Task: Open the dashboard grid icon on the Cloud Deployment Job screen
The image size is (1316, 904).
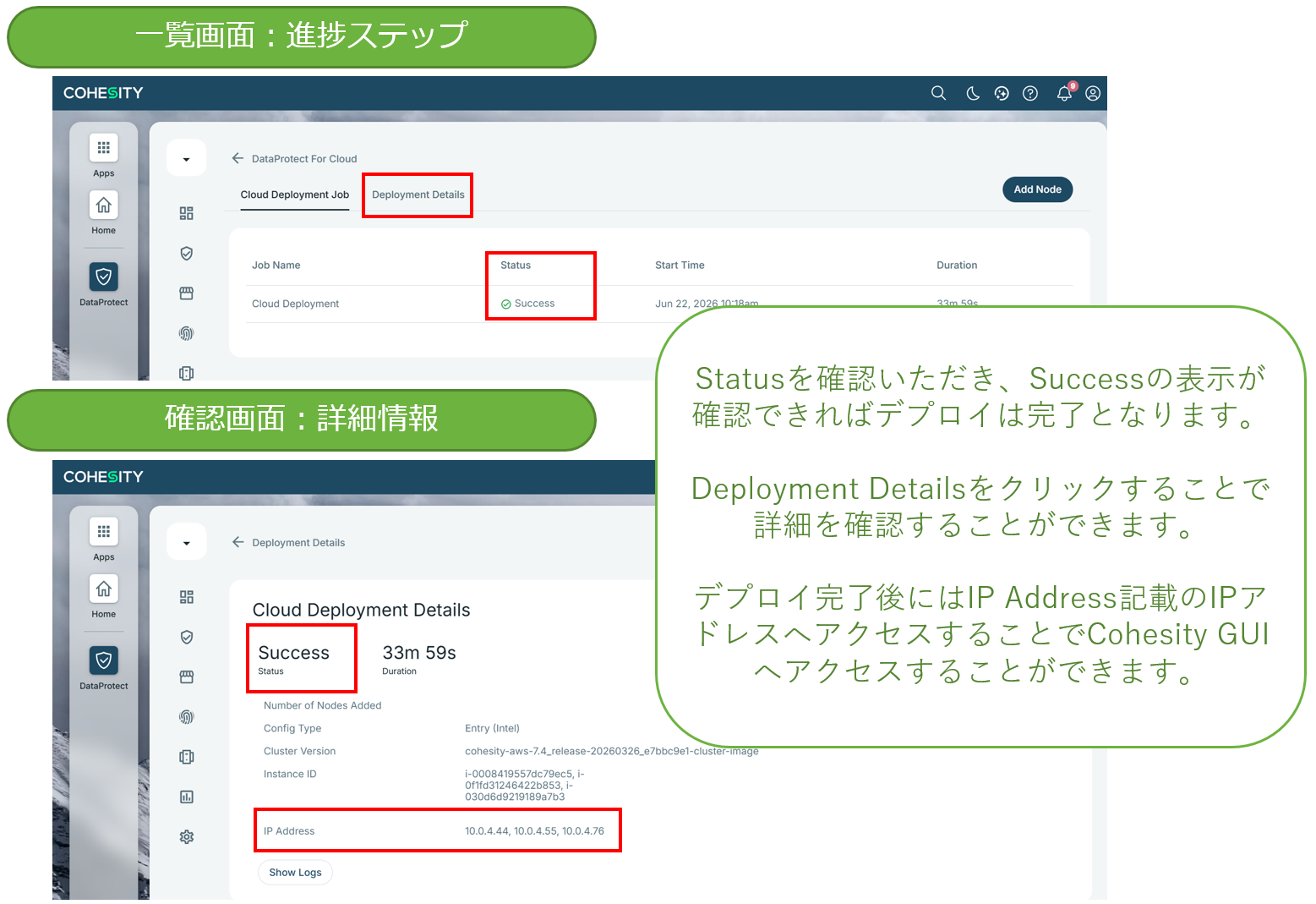Action: coord(187,213)
